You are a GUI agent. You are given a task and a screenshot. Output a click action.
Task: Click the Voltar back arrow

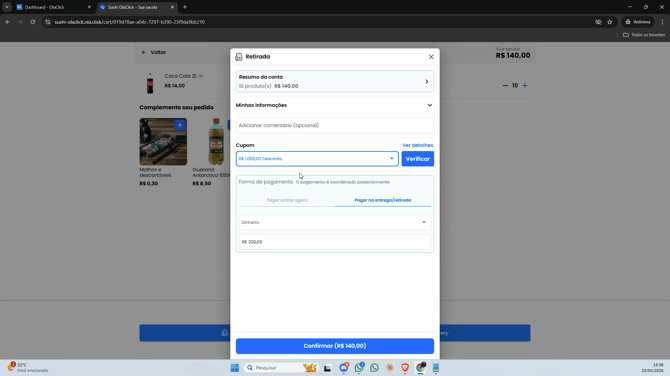[144, 52]
